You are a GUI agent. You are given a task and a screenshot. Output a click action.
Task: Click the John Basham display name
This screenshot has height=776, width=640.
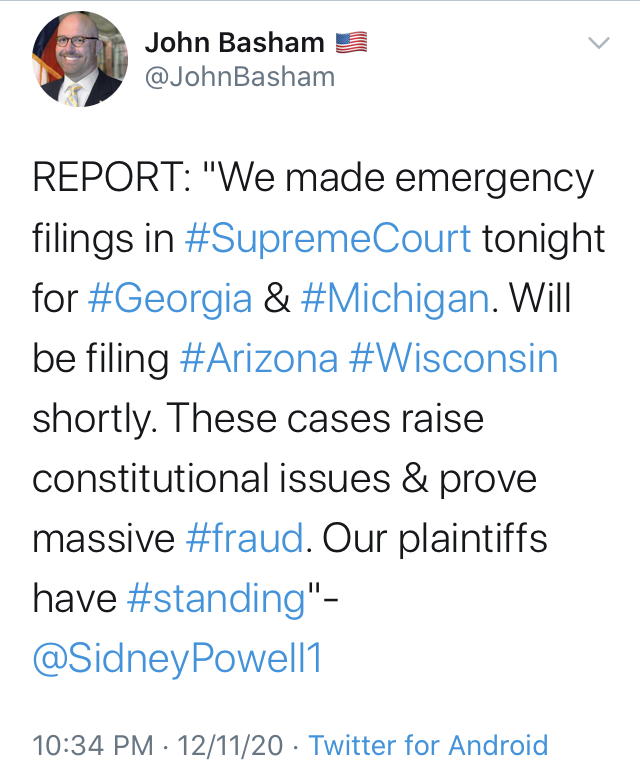pyautogui.click(x=235, y=43)
